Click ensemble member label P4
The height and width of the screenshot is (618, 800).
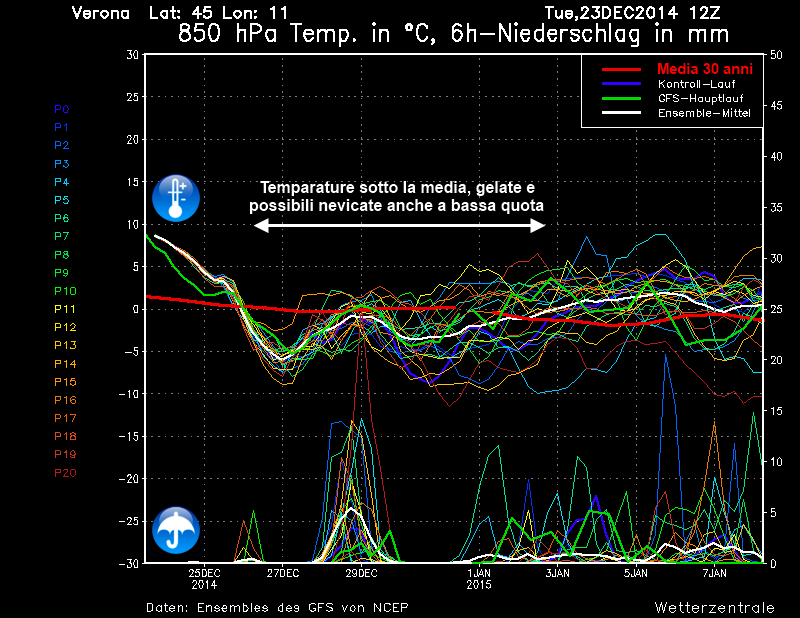coord(62,182)
